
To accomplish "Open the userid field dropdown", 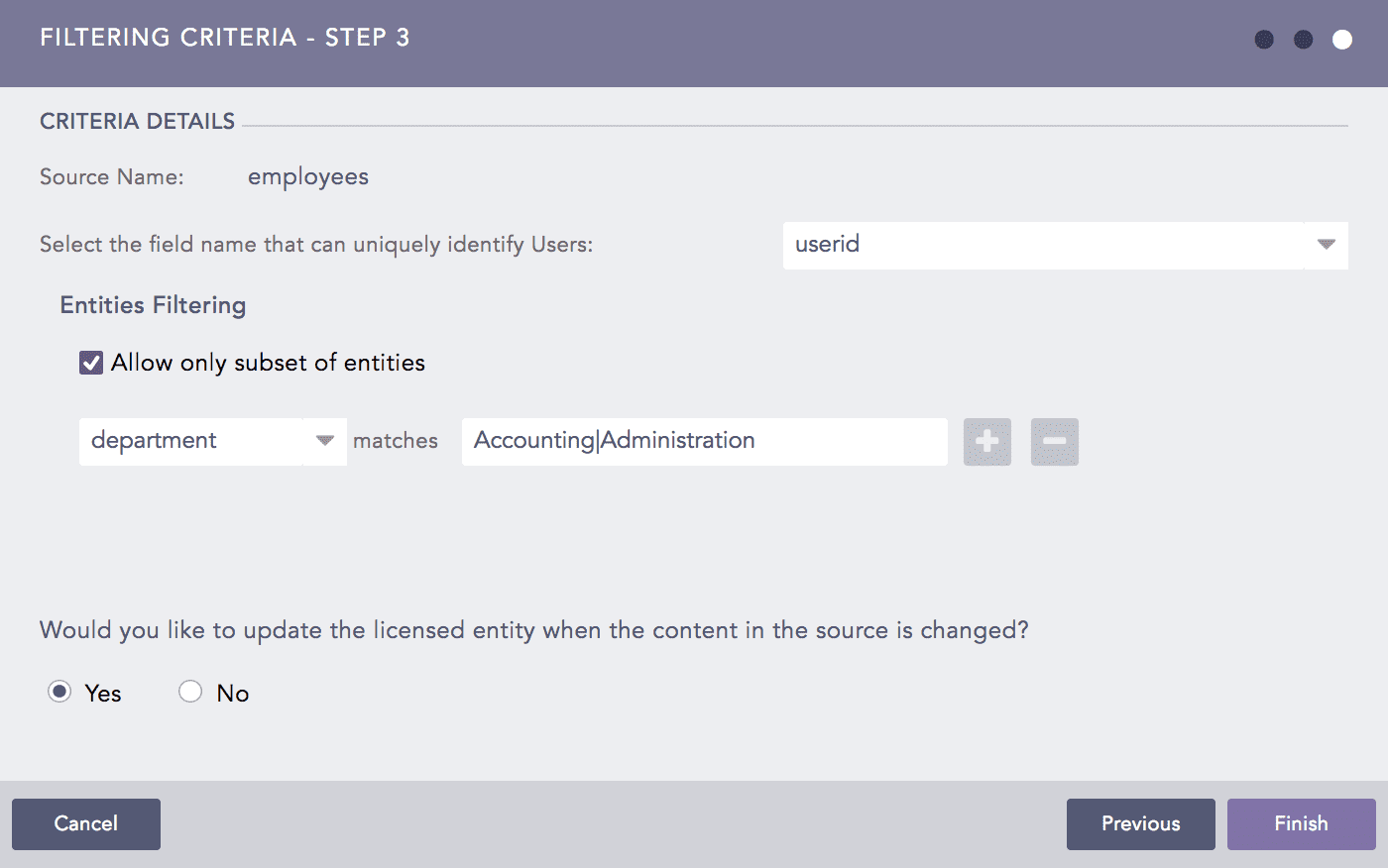I will (1325, 245).
